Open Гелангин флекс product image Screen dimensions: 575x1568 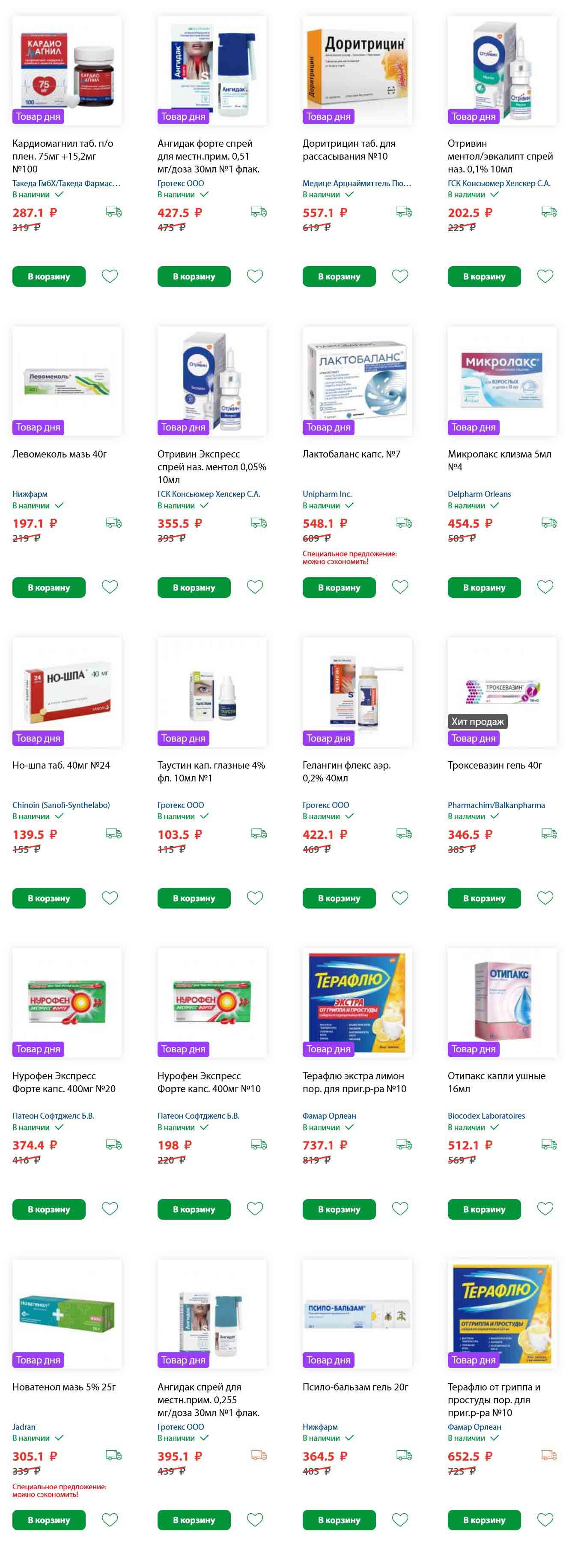[x=357, y=692]
